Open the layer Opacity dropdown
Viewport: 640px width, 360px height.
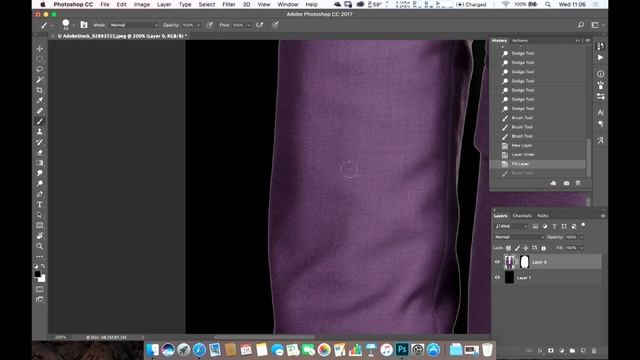[582, 237]
